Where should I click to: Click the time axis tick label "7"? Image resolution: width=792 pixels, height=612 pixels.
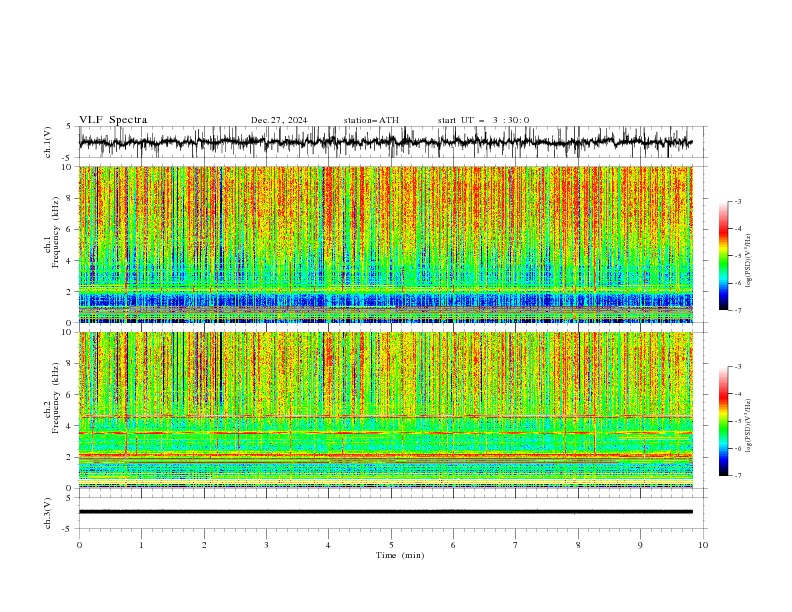[x=515, y=545]
